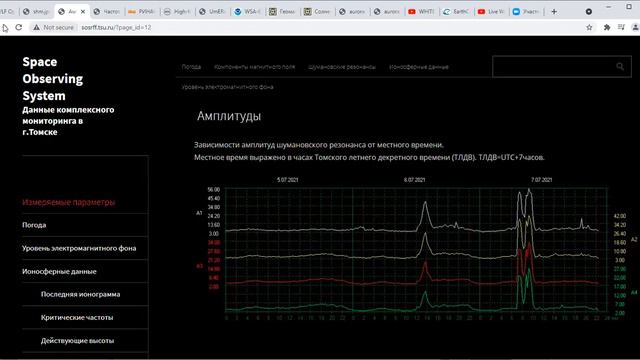Click the Space Observing System site title
Viewport: 640px width, 360px height.
[53, 78]
